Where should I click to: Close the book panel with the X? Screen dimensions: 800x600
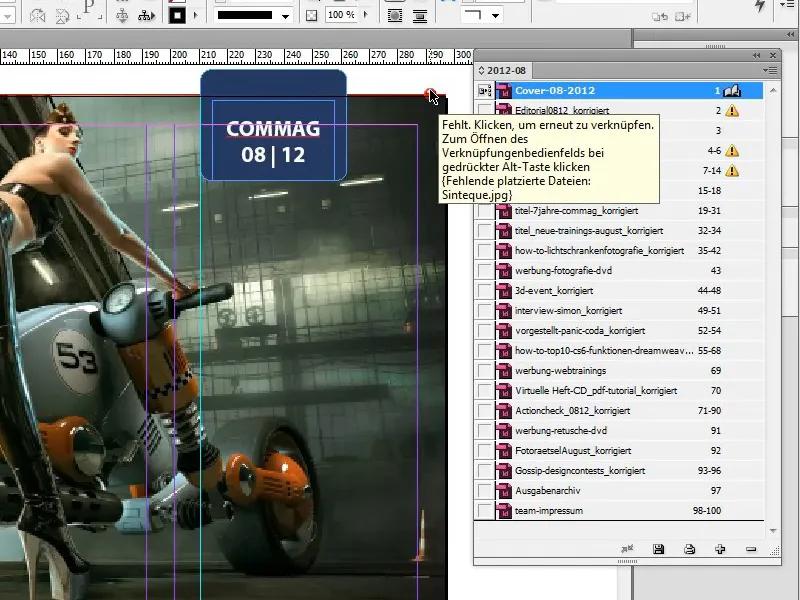pyautogui.click(x=773, y=55)
